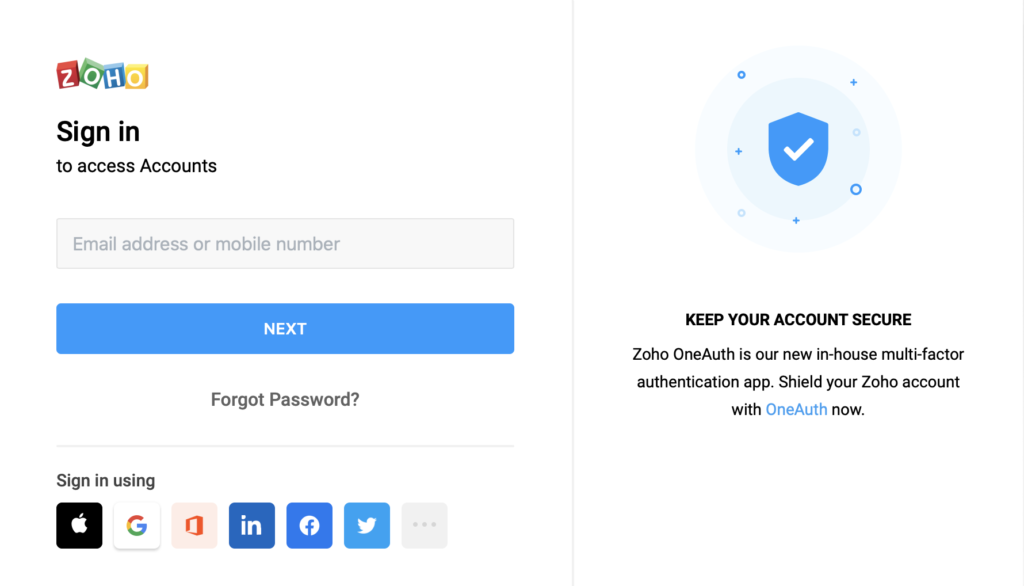The width and height of the screenshot is (1024, 586).
Task: Sign in with Apple icon
Action: coord(79,525)
